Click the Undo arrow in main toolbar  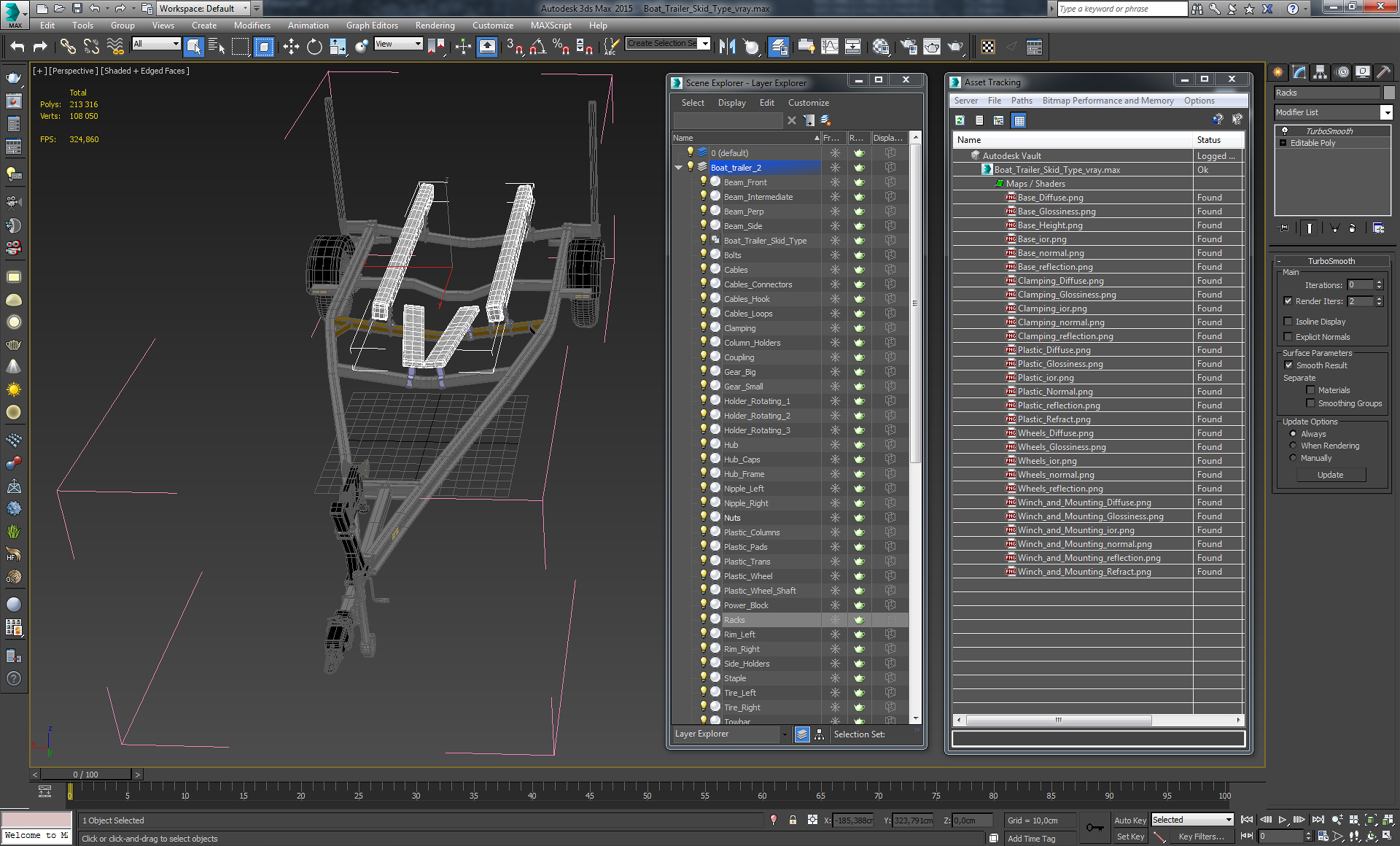[x=17, y=47]
